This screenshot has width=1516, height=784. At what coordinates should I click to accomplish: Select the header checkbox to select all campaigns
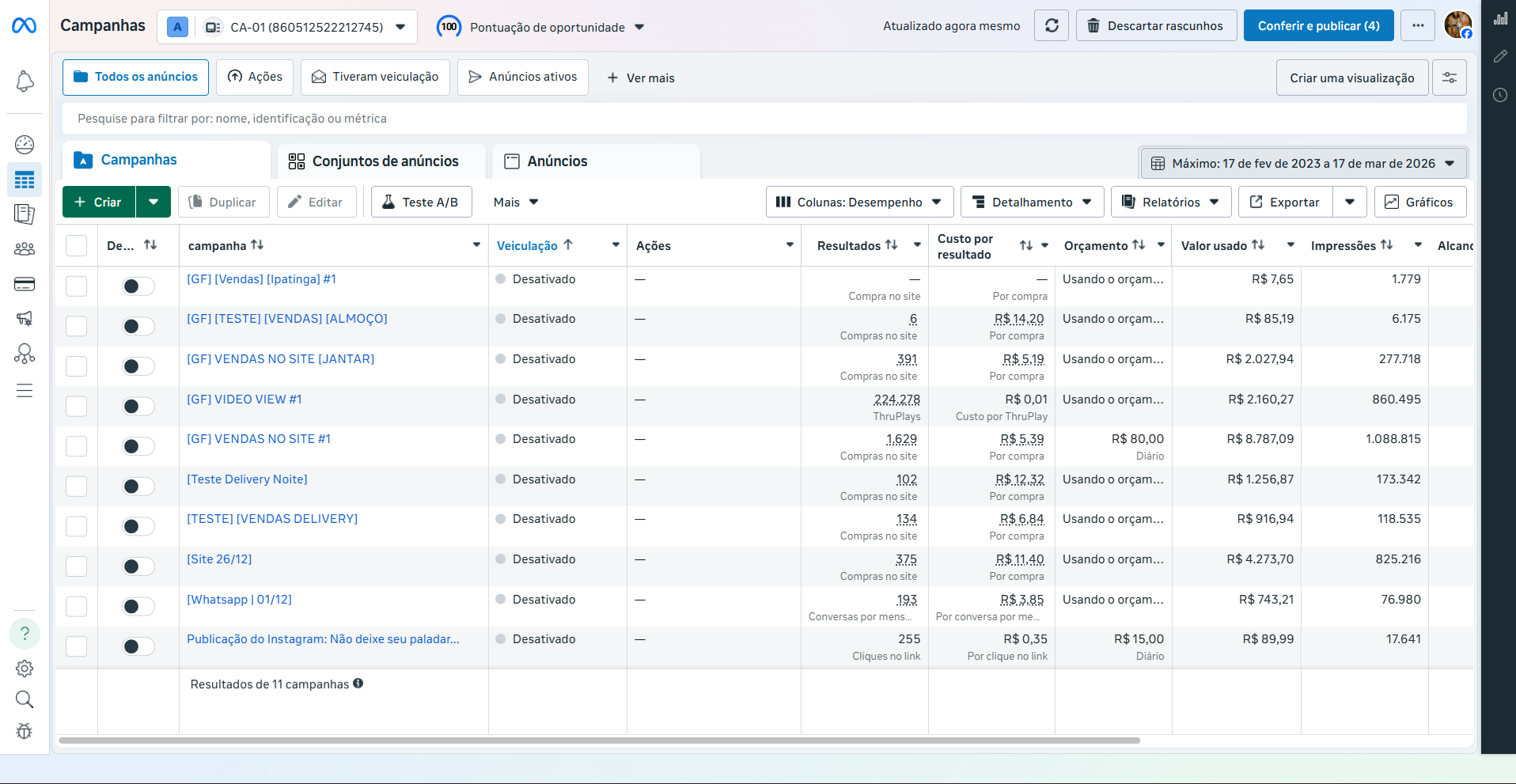pos(76,245)
